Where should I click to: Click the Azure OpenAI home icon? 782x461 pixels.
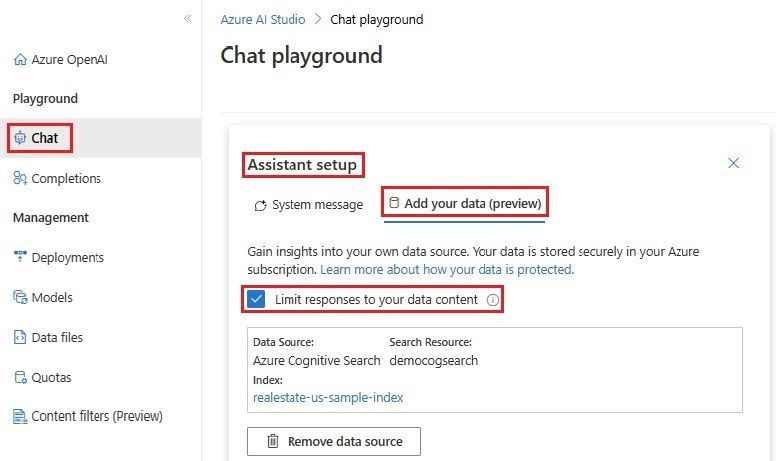click(x=20, y=60)
